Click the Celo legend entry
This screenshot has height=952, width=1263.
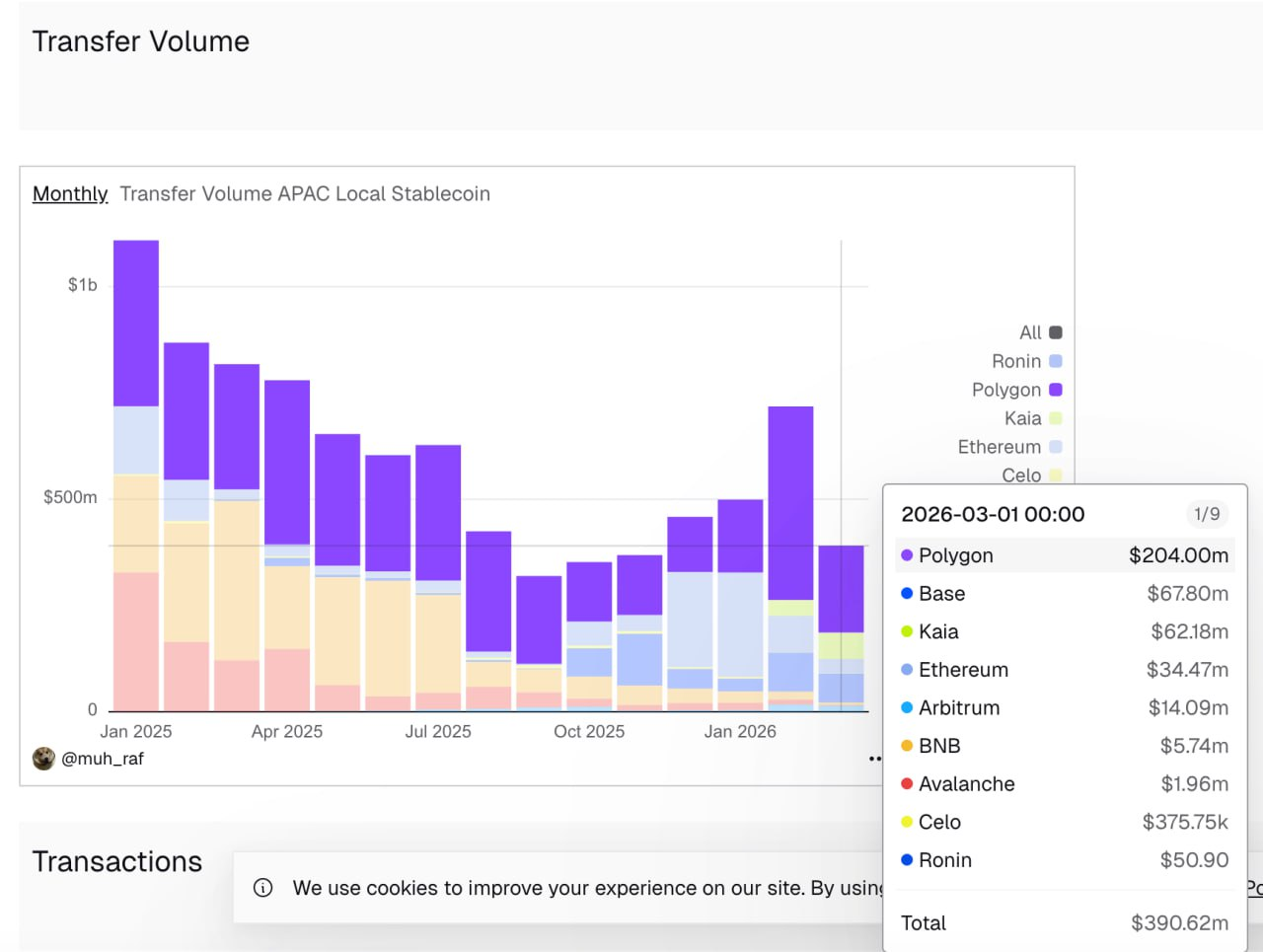[x=1030, y=475]
